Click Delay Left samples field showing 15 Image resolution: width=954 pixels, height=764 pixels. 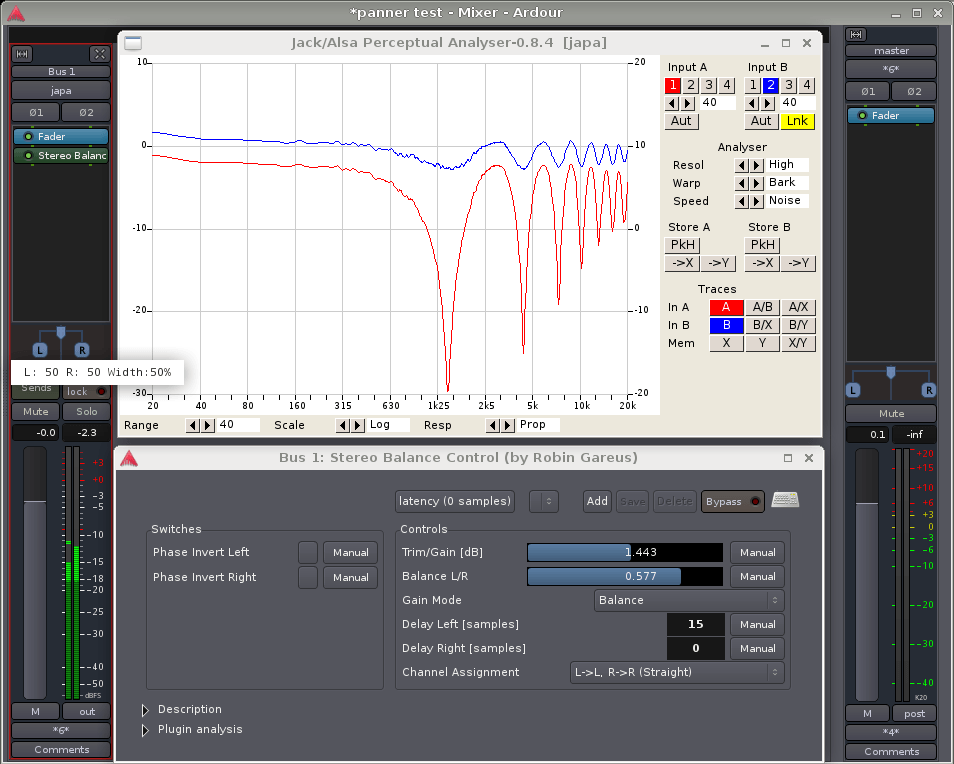click(x=695, y=625)
